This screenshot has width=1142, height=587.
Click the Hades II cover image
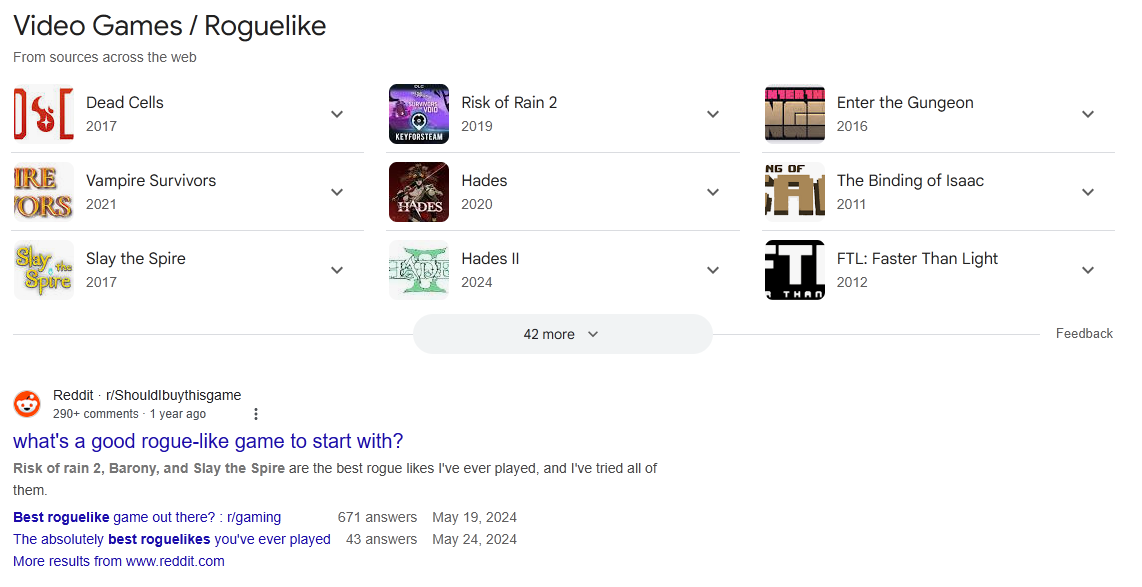pyautogui.click(x=419, y=270)
